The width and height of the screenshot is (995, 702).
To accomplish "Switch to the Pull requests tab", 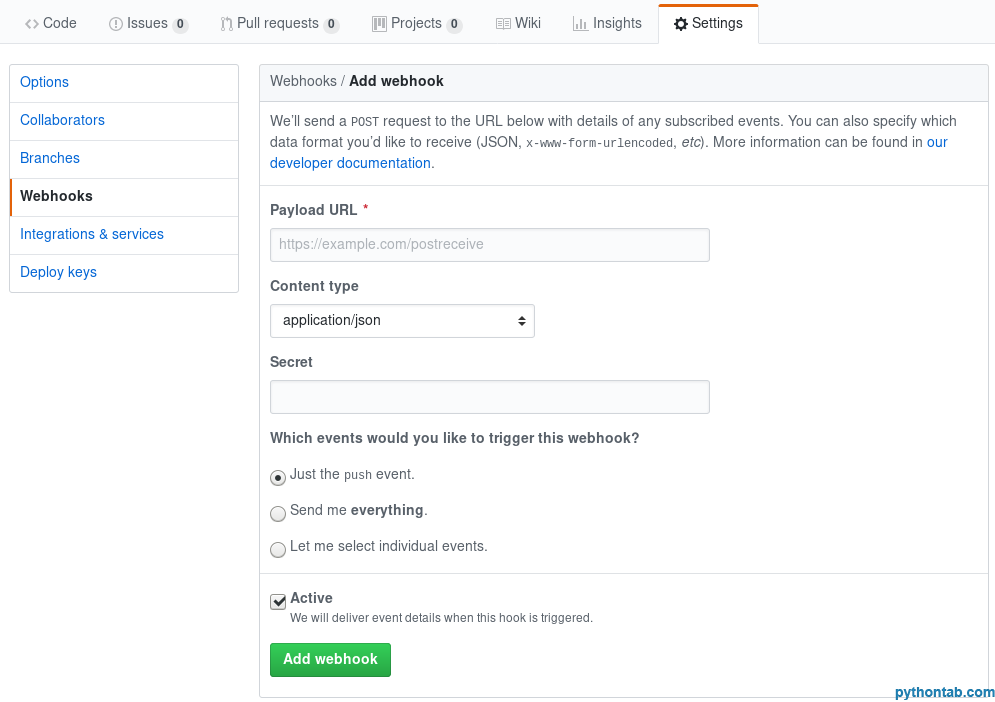I will (279, 23).
